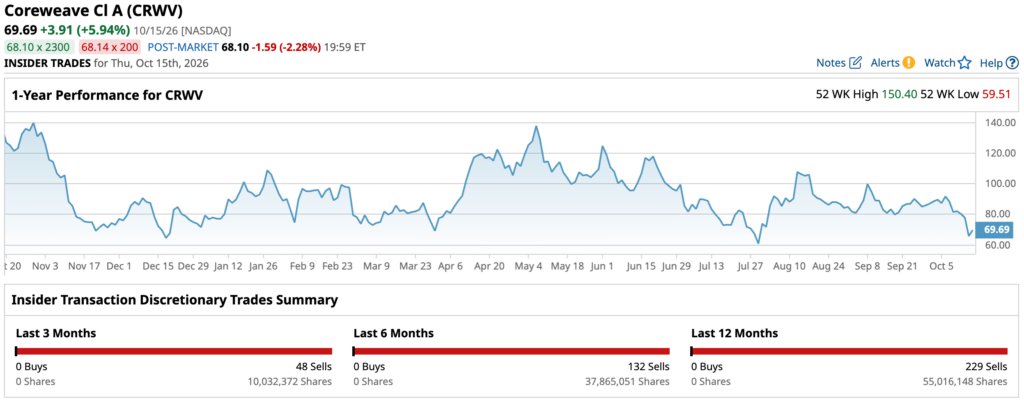Click the orange Alerts exclamation icon
1024x401 pixels.
pyautogui.click(x=909, y=63)
